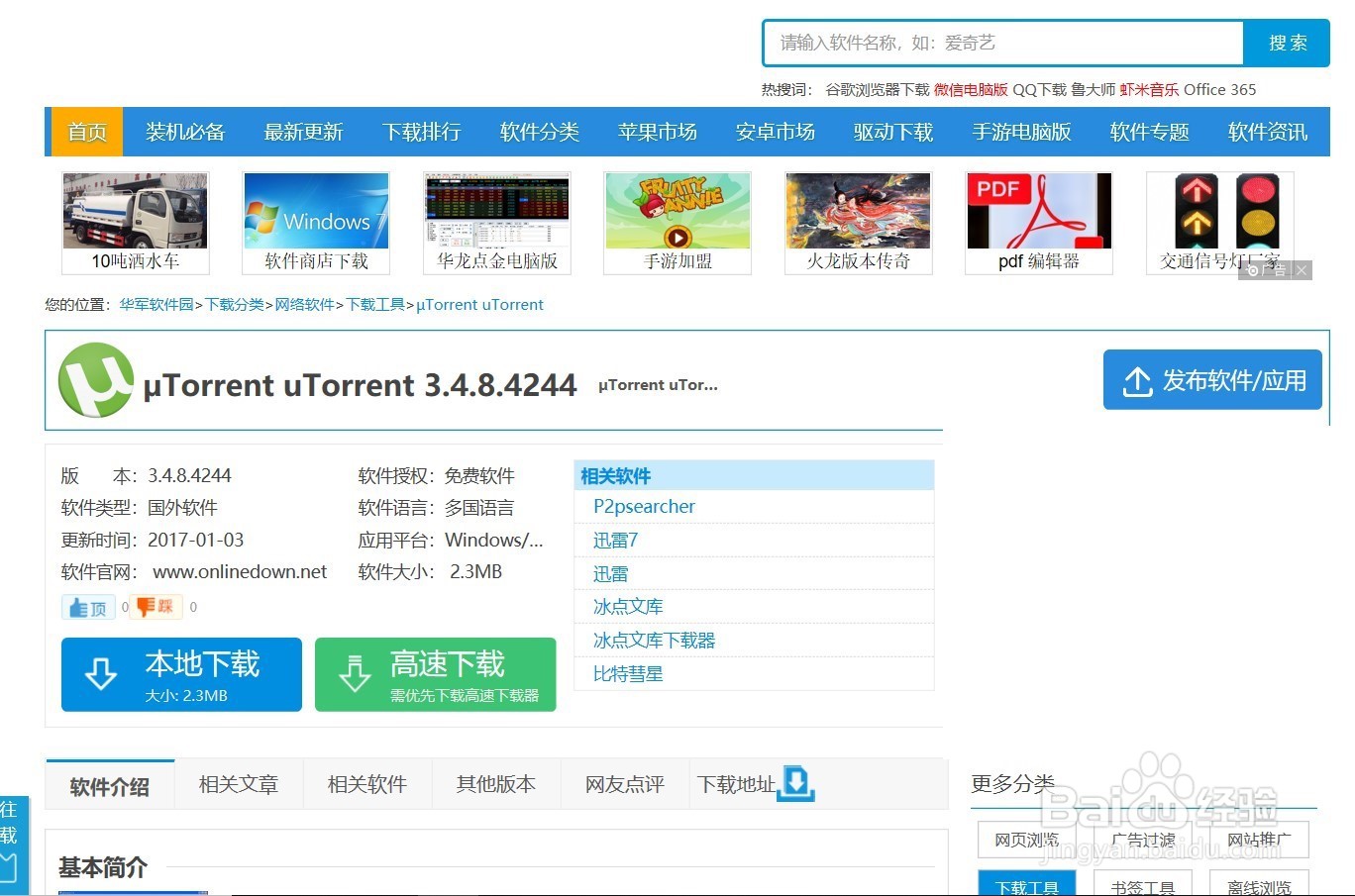Open the 手游加盟 game thumbnail

coord(677,223)
